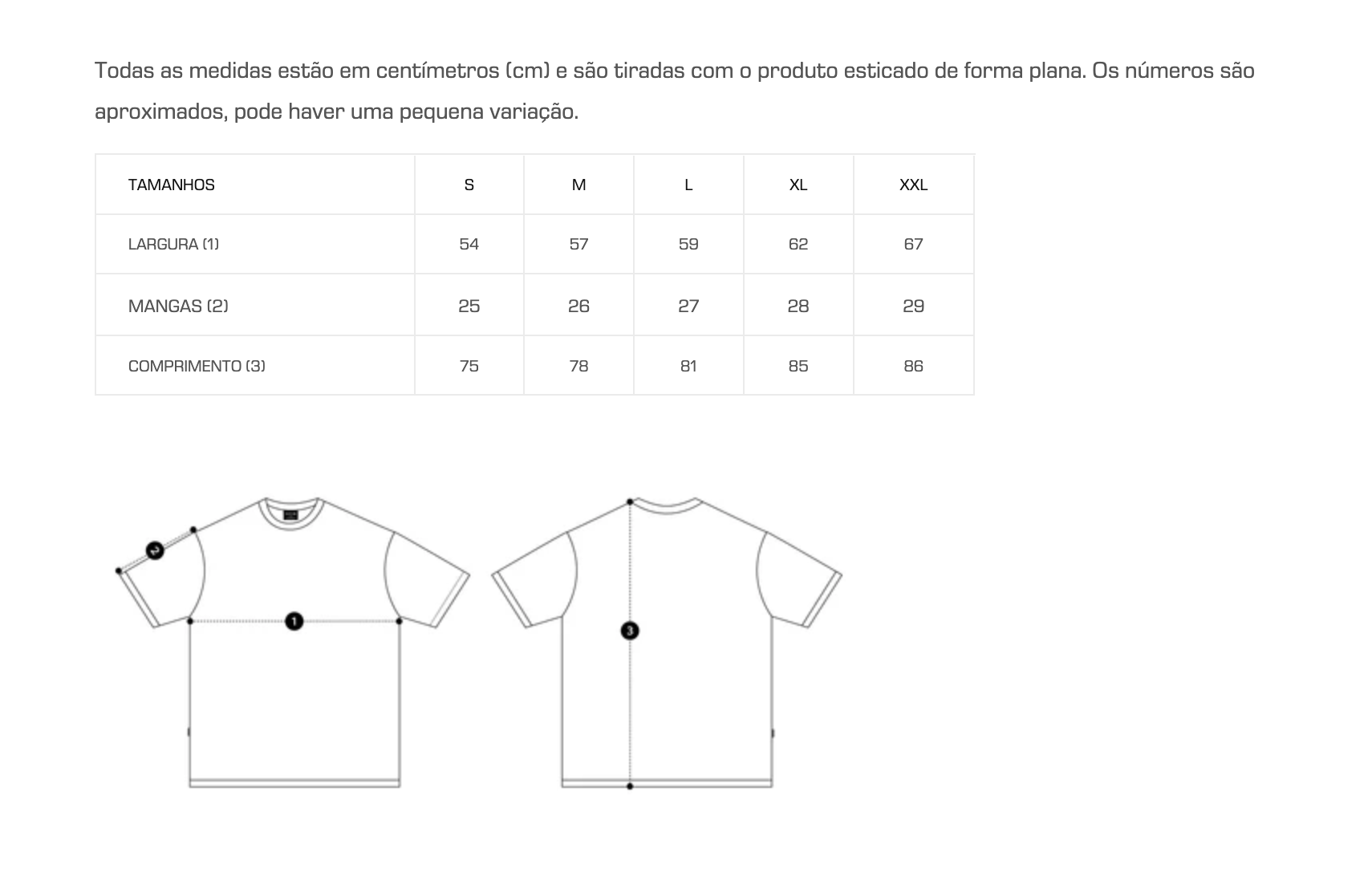This screenshot has width=1372, height=873.
Task: Click the LARGURA (1) row label
Action: click(173, 244)
